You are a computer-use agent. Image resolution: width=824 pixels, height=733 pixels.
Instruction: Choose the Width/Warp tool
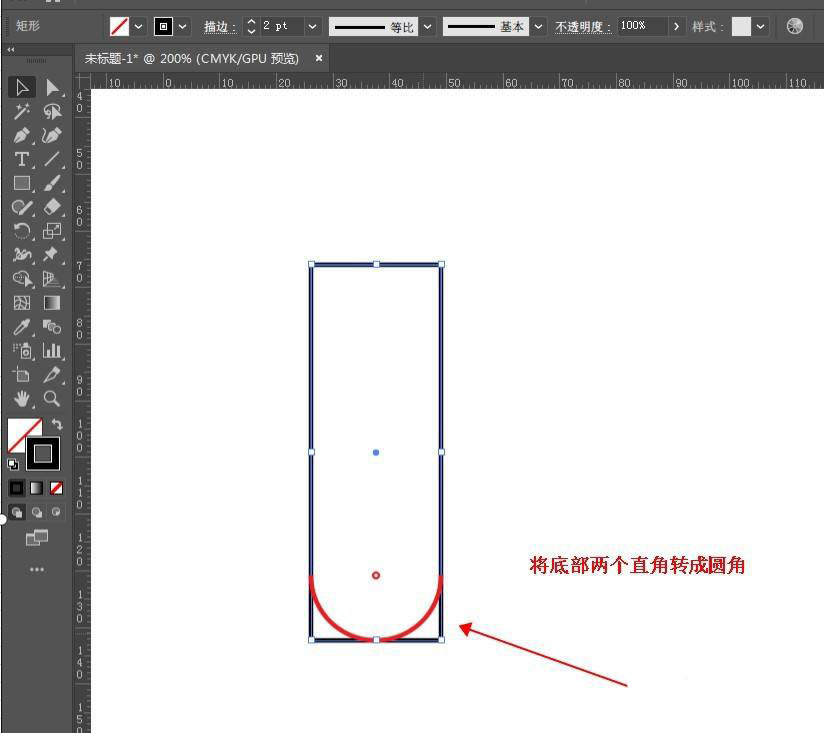[x=22, y=255]
